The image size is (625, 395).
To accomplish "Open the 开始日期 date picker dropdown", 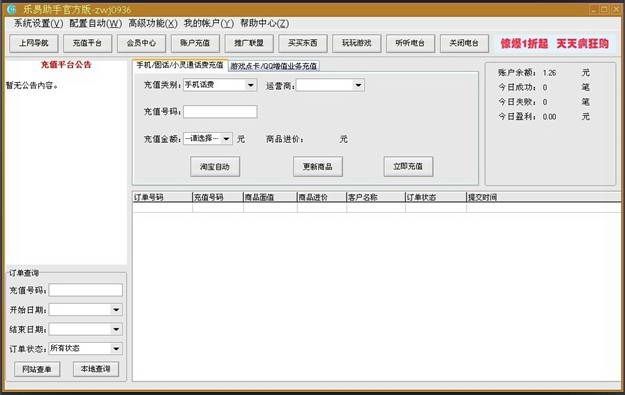I will click(x=116, y=310).
